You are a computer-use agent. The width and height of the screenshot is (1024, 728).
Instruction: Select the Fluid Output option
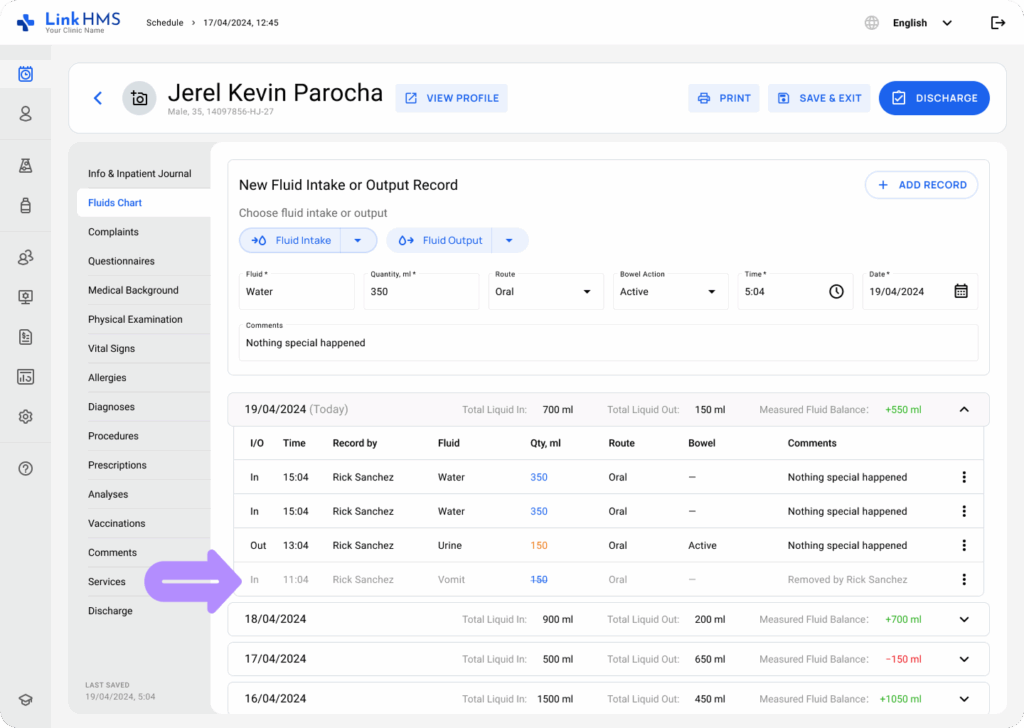coord(441,240)
